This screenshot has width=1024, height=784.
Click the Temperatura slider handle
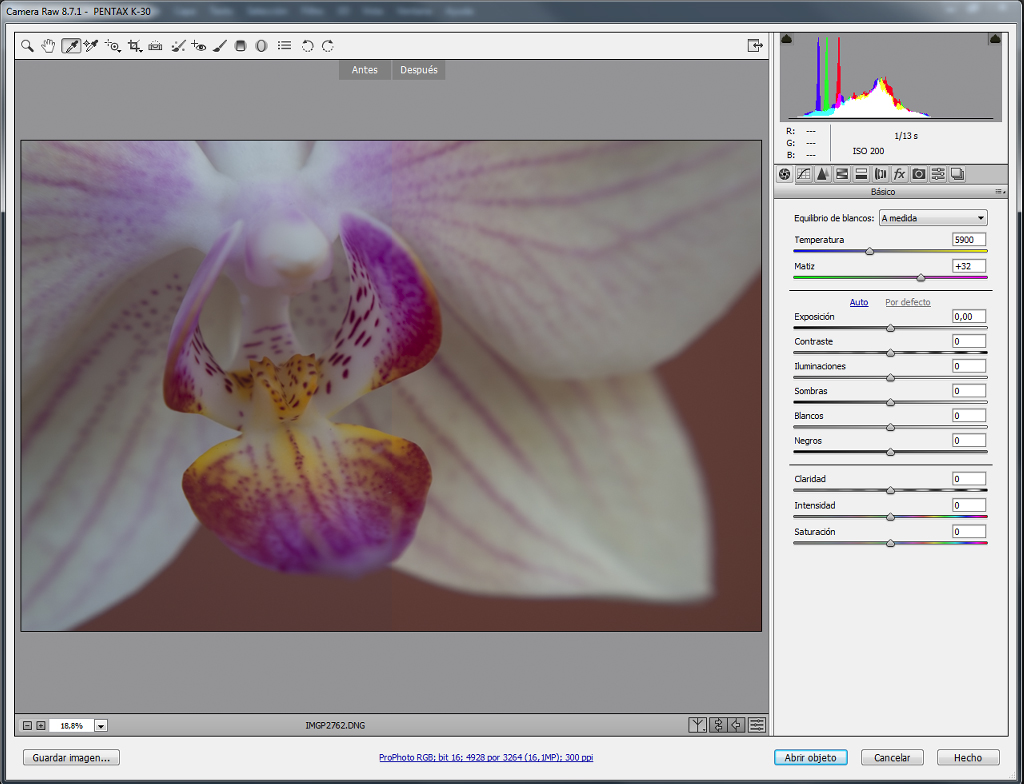click(869, 251)
